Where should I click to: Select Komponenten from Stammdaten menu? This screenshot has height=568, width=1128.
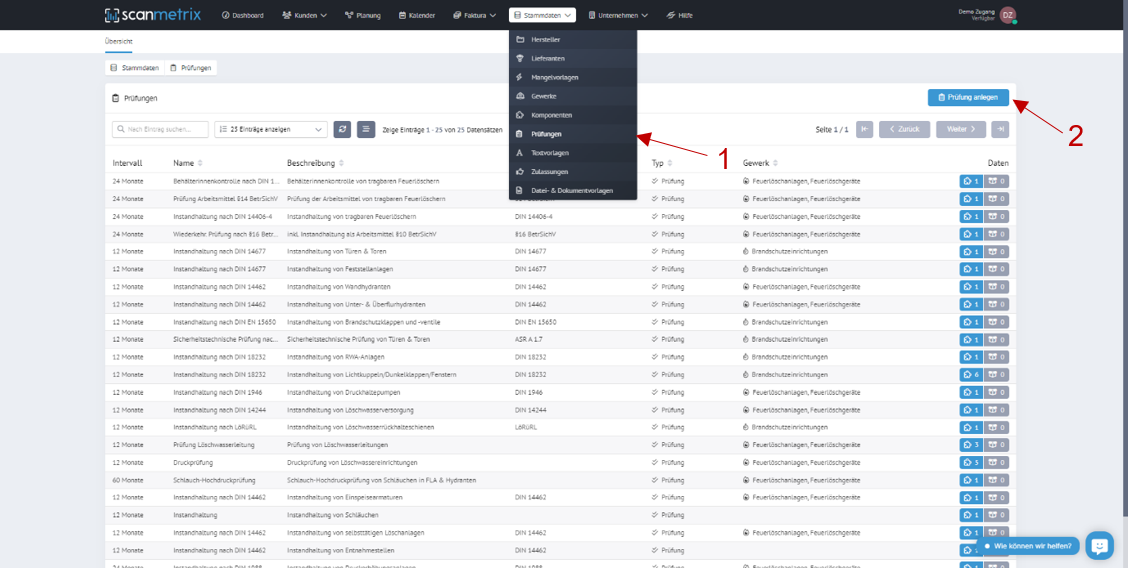[573, 115]
